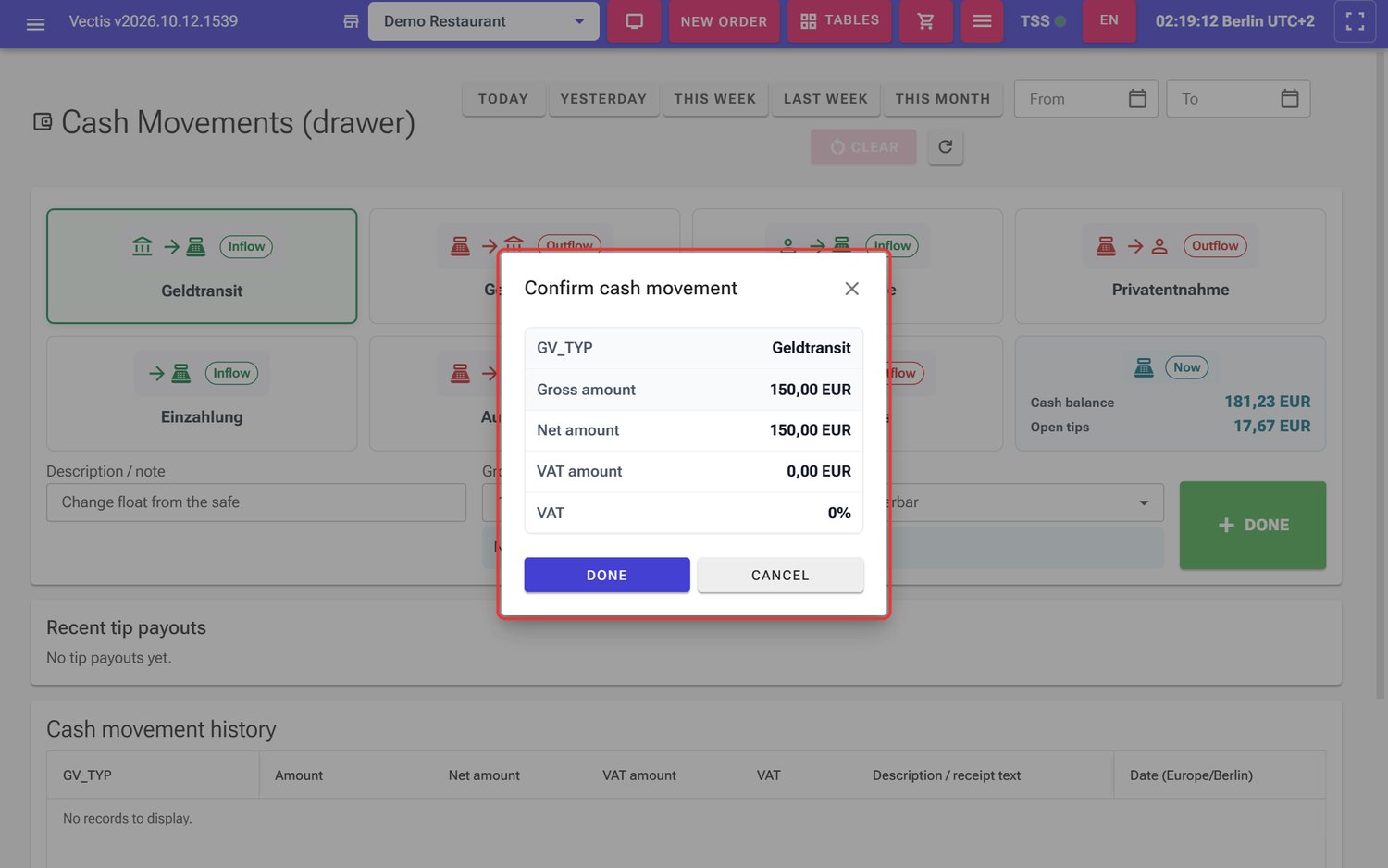This screenshot has width=1388, height=868.
Task: Click the VAT amount 0,00 EUR value
Action: click(819, 471)
